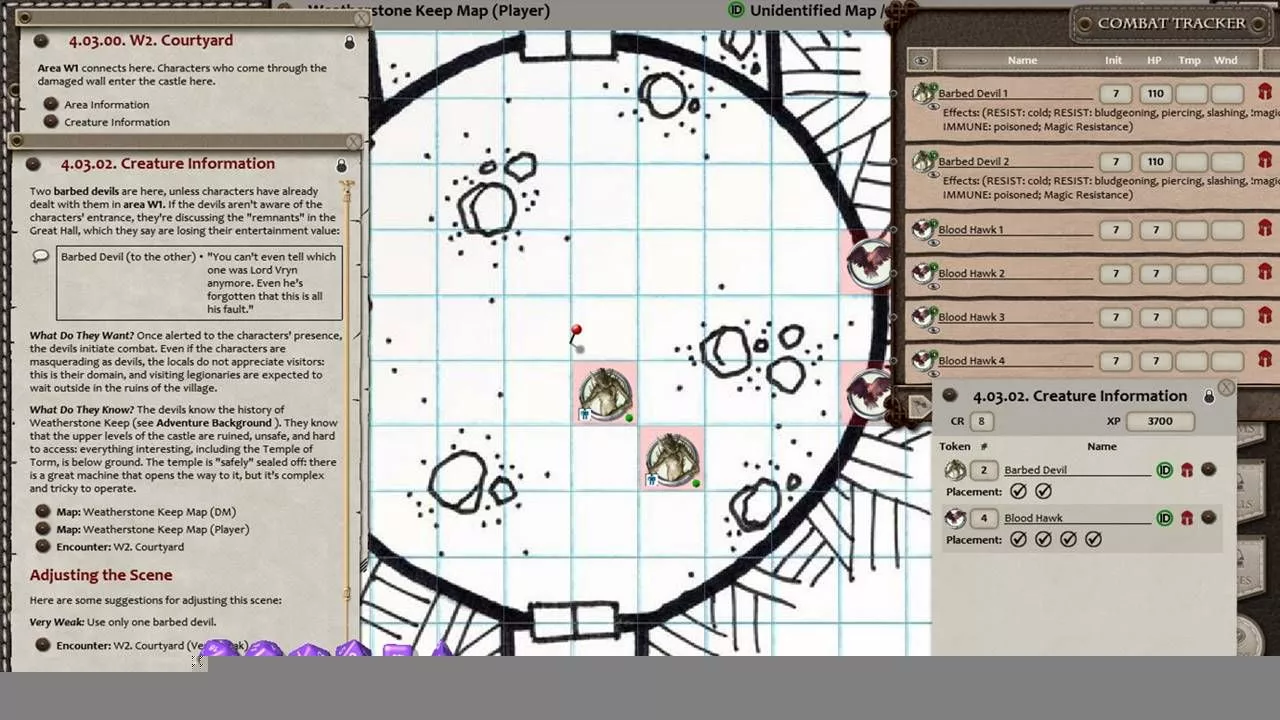Viewport: 1280px width, 720px height.
Task: Toggle the ID icon for Barbed Devil in encounter
Action: pos(1165,470)
